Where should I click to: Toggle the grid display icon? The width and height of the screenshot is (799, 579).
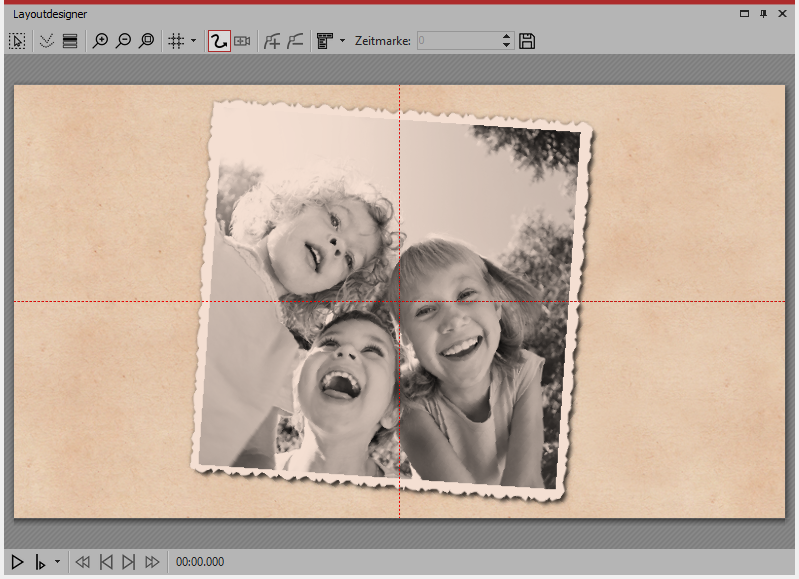176,41
